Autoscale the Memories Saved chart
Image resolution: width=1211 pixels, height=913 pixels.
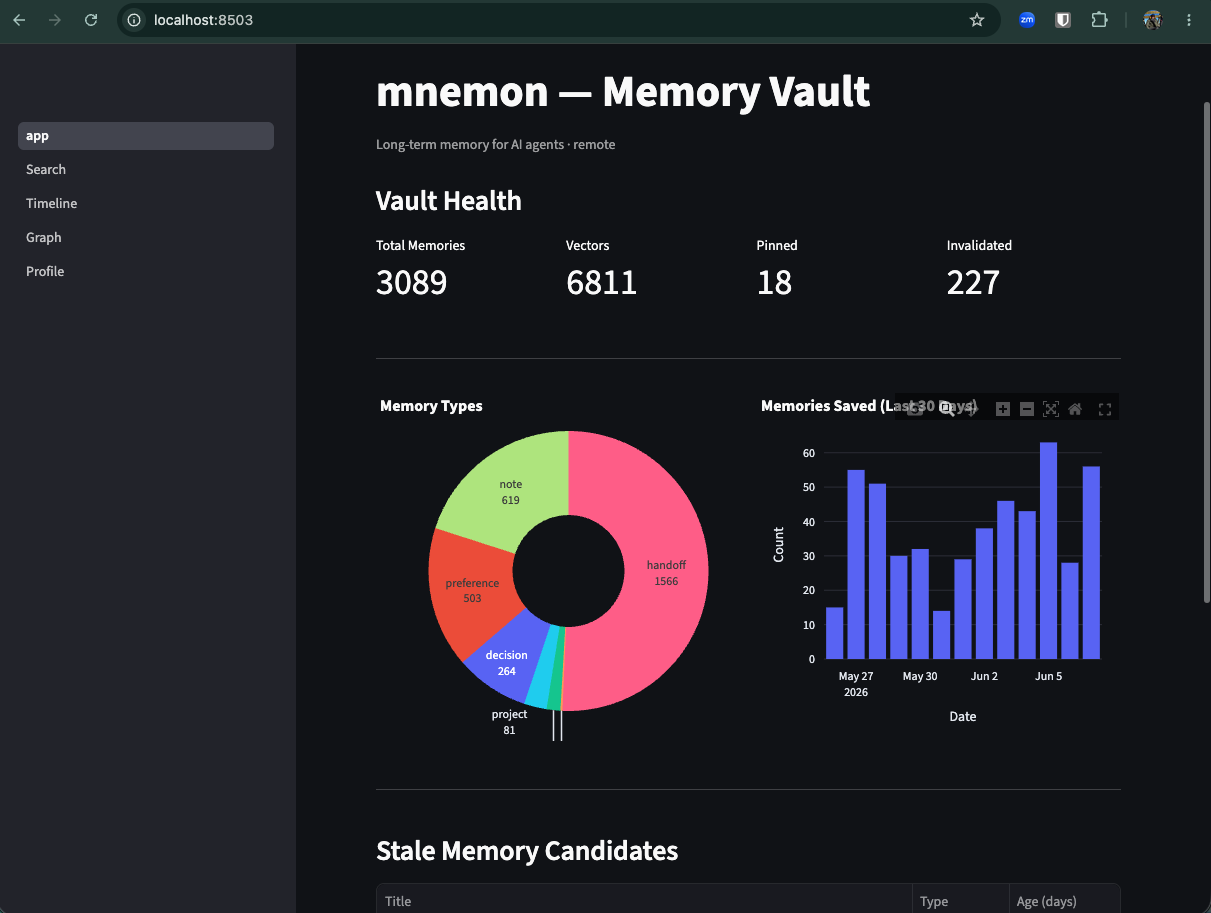(x=1050, y=408)
